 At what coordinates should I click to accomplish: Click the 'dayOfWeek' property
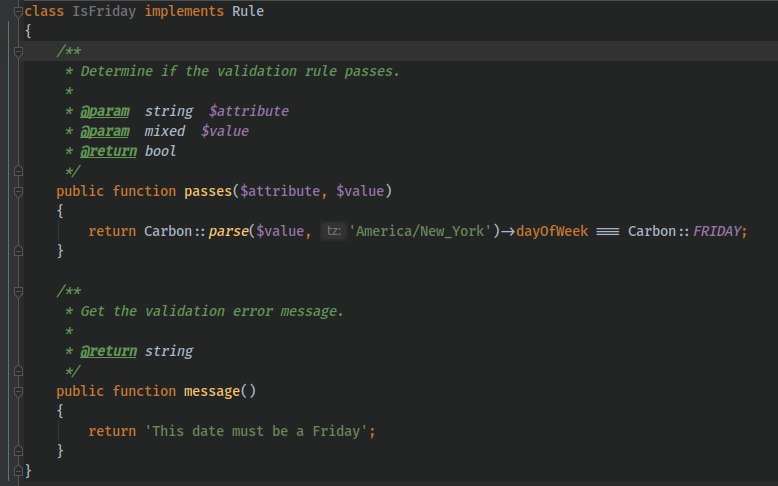coord(552,231)
